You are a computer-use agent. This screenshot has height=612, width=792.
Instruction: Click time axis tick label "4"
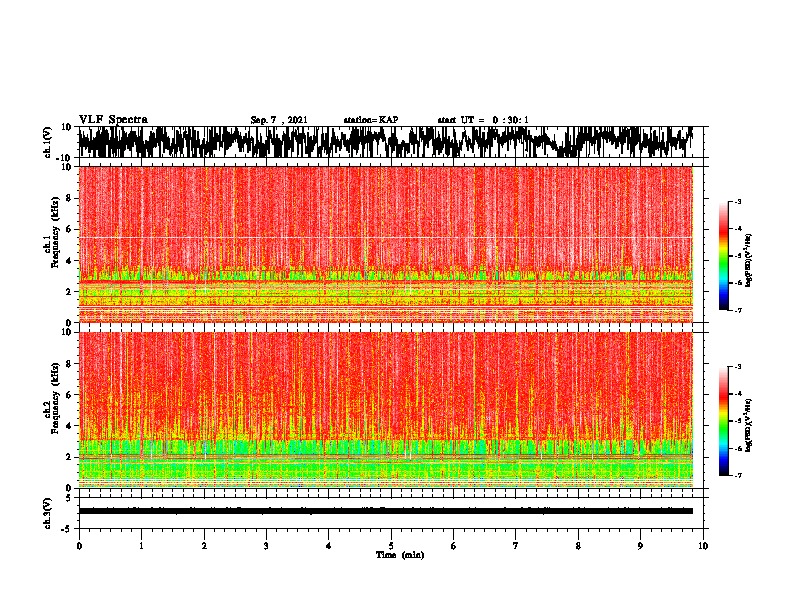(x=329, y=546)
